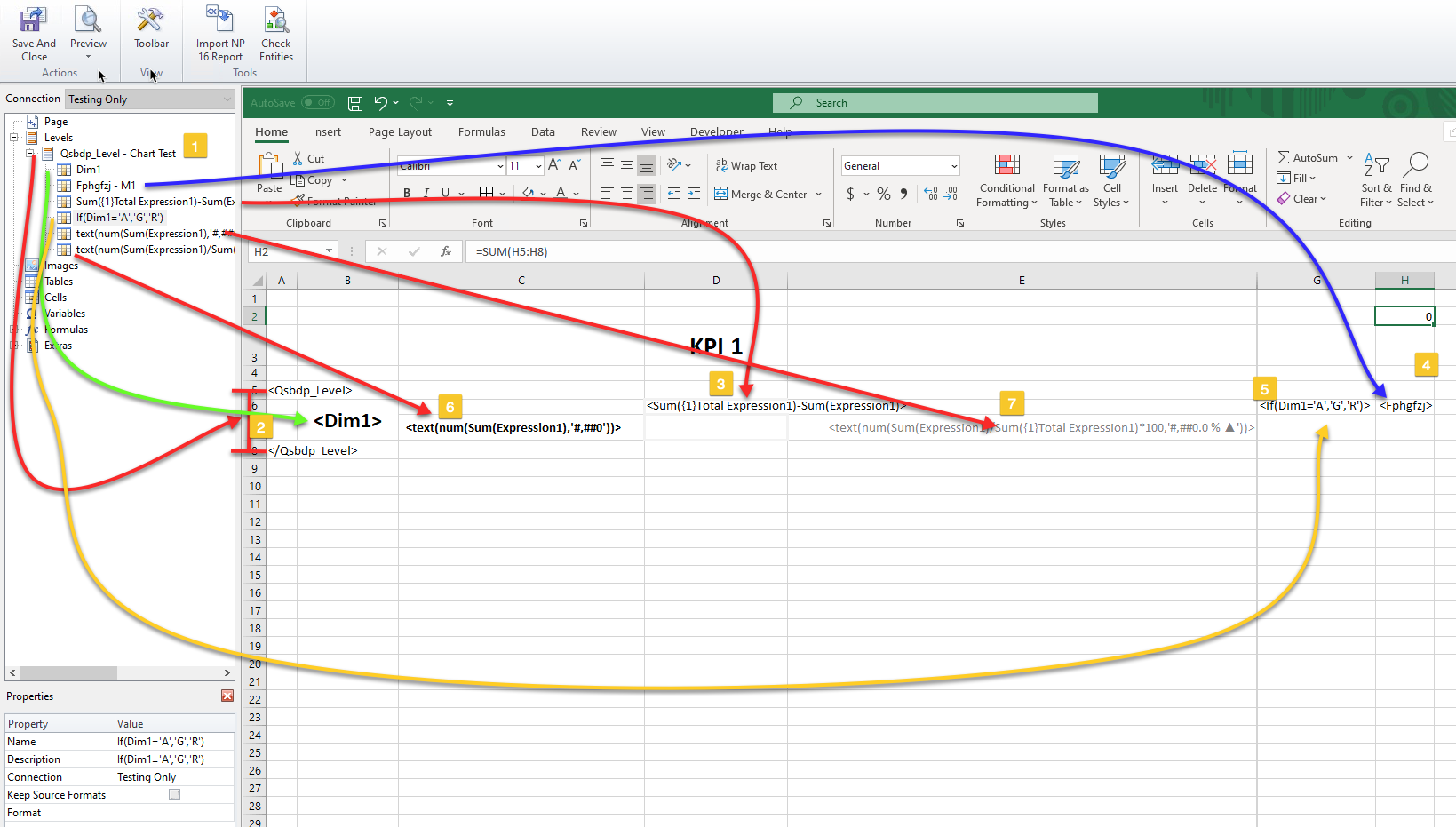The image size is (1456, 827).
Task: Pick the Font Color swatch
Action: [x=561, y=193]
